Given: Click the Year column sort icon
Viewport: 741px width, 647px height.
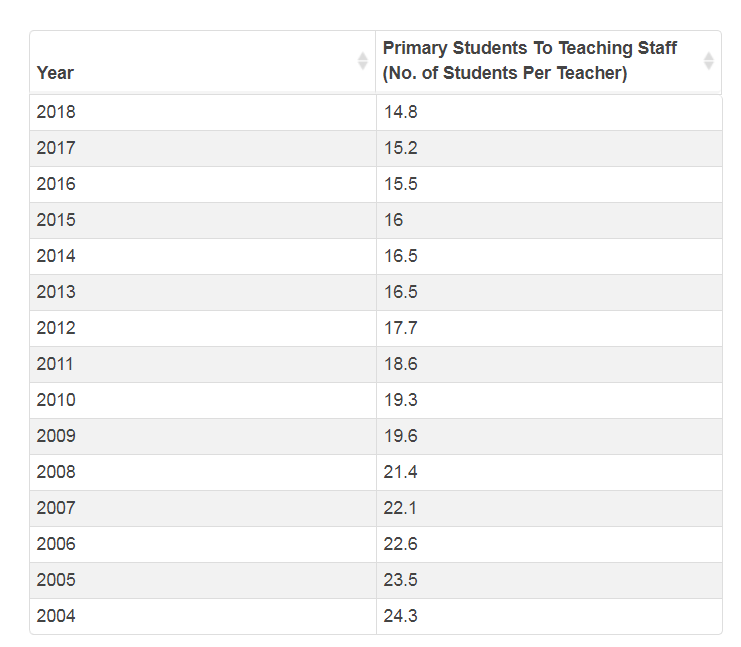Looking at the screenshot, I should click(362, 61).
